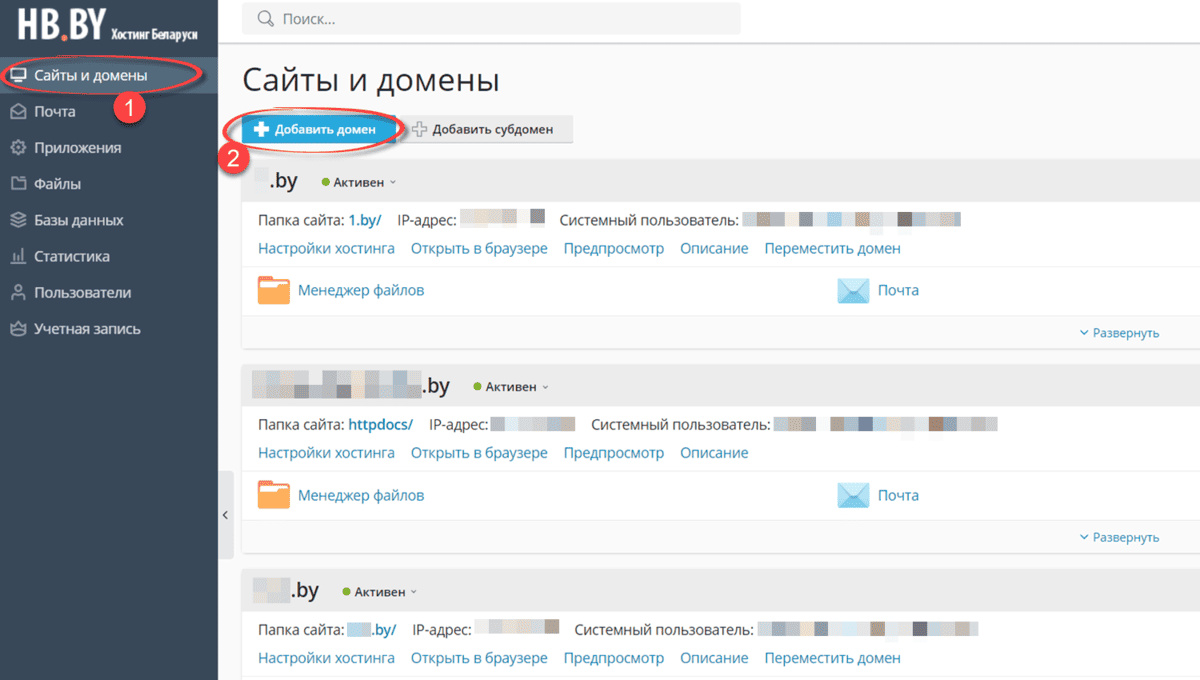
Task: Click the orange folder icon in the 1.by domain block
Action: click(274, 290)
